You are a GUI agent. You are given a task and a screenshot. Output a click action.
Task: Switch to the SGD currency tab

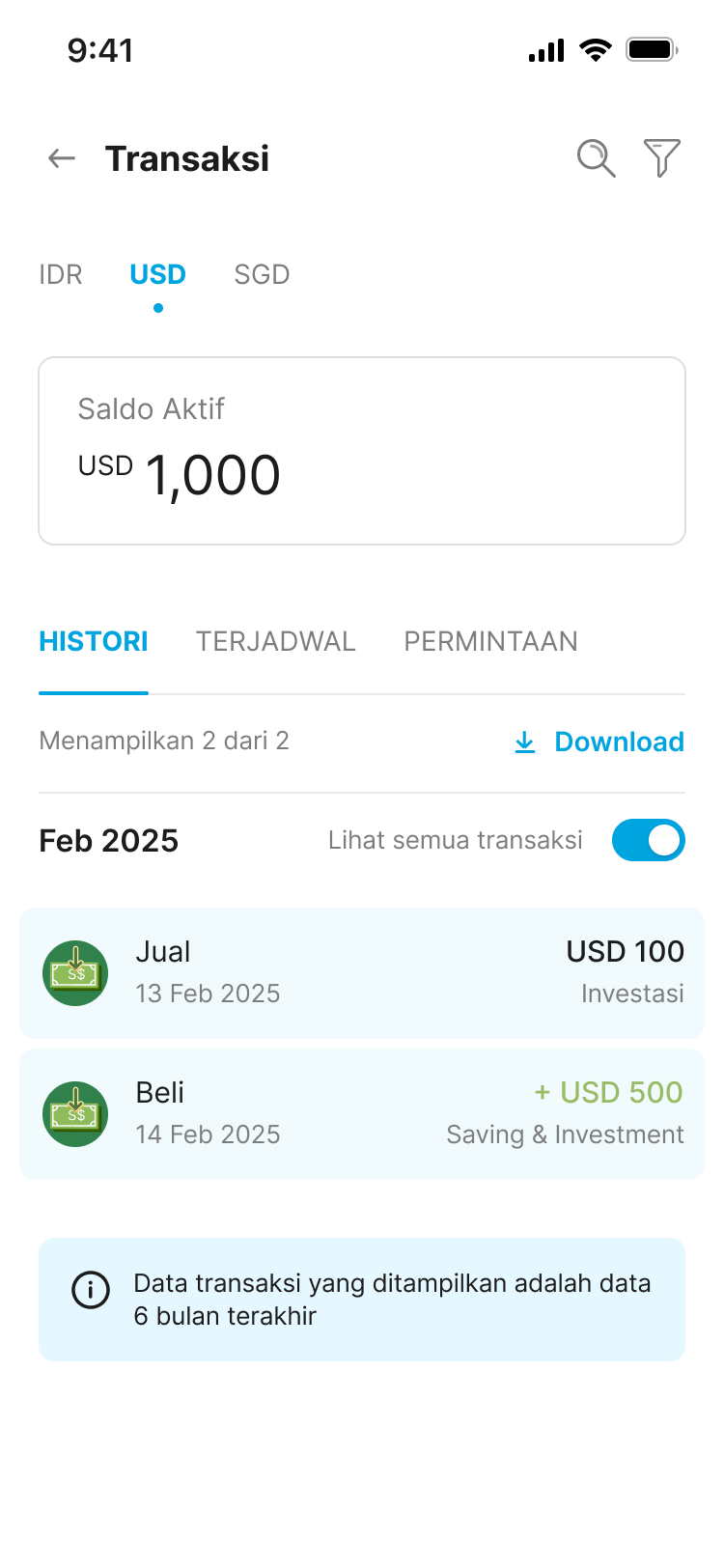point(262,275)
